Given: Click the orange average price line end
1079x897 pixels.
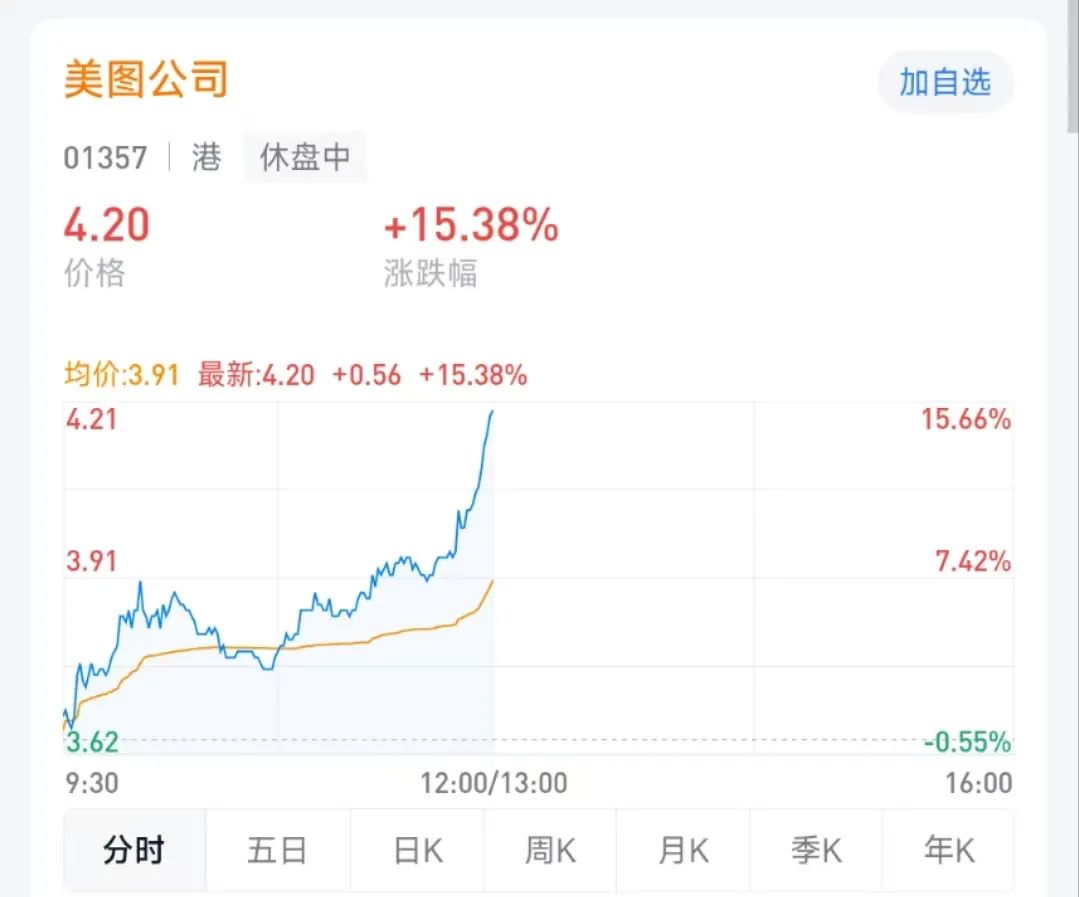Looking at the screenshot, I should tap(492, 582).
